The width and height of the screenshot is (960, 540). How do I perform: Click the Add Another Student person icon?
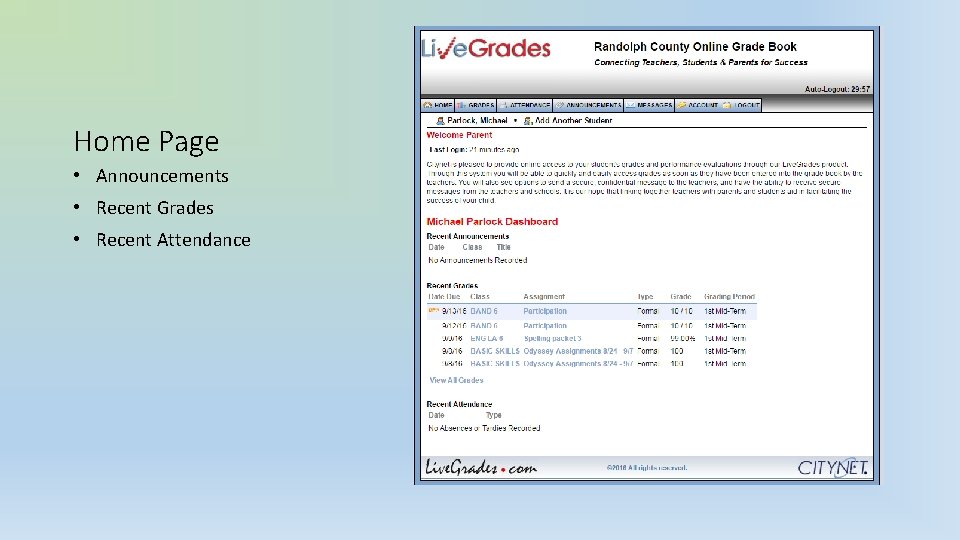tap(528, 121)
